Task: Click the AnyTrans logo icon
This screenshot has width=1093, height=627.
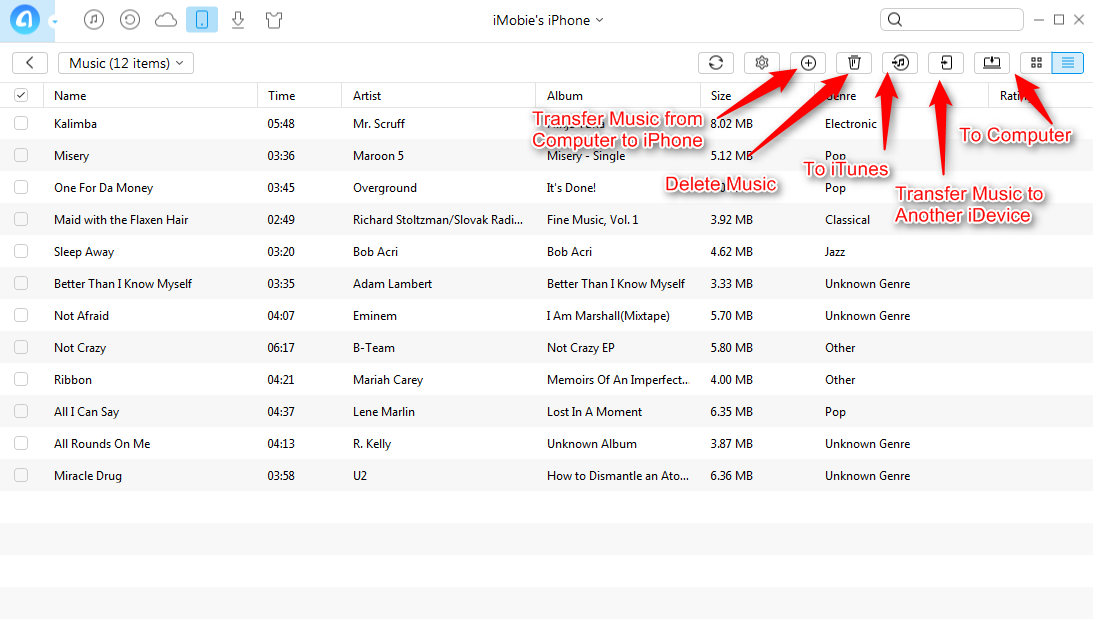Action: [x=24, y=20]
